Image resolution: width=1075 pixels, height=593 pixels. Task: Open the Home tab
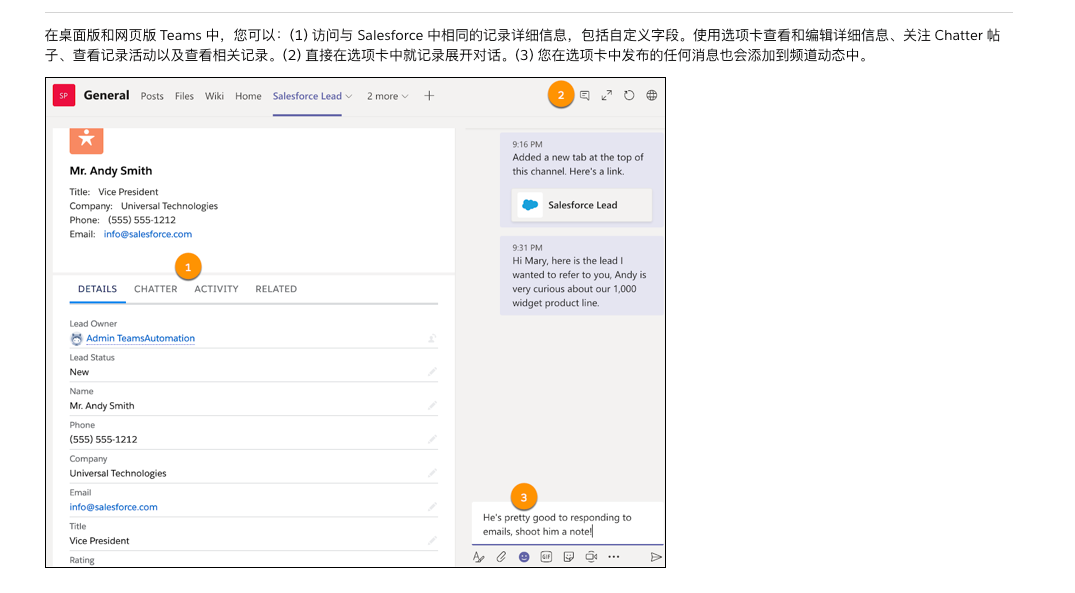(248, 96)
